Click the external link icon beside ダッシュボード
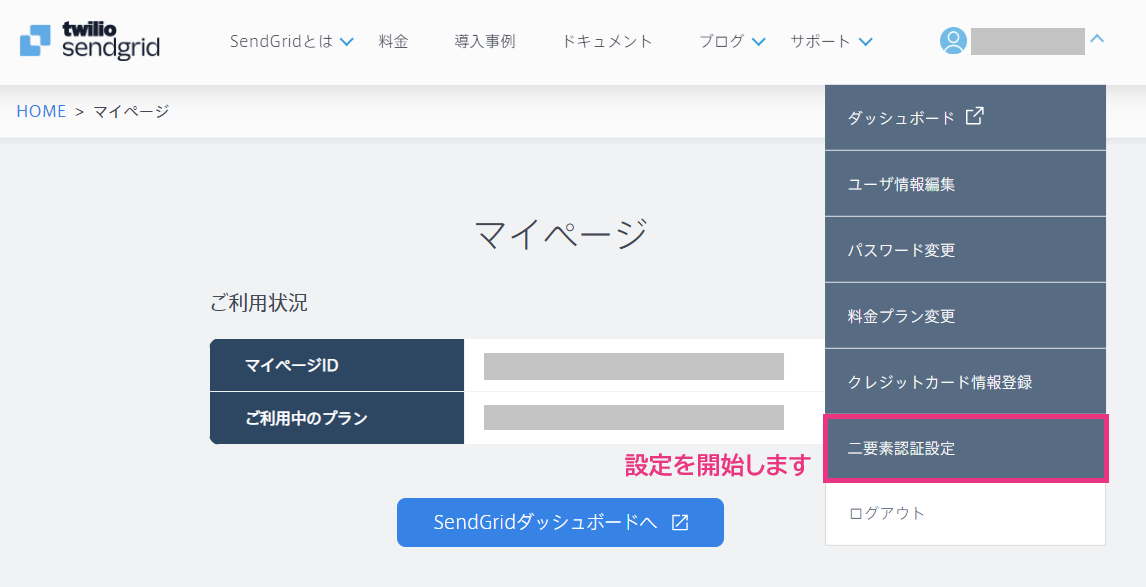Image resolution: width=1146 pixels, height=587 pixels. [974, 116]
